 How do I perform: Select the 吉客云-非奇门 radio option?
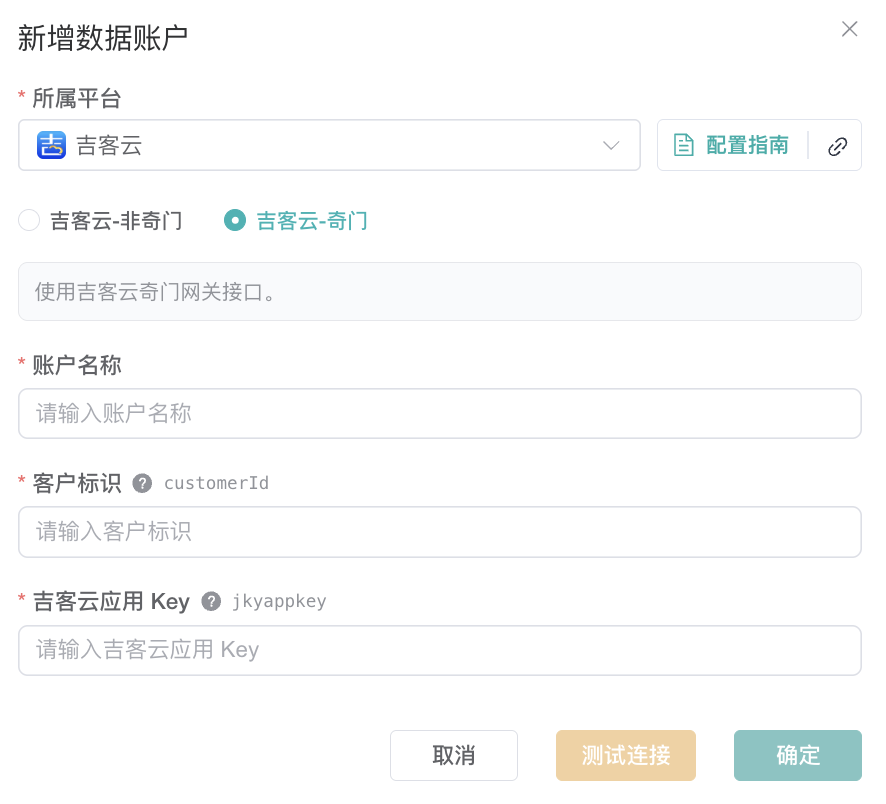[100, 220]
